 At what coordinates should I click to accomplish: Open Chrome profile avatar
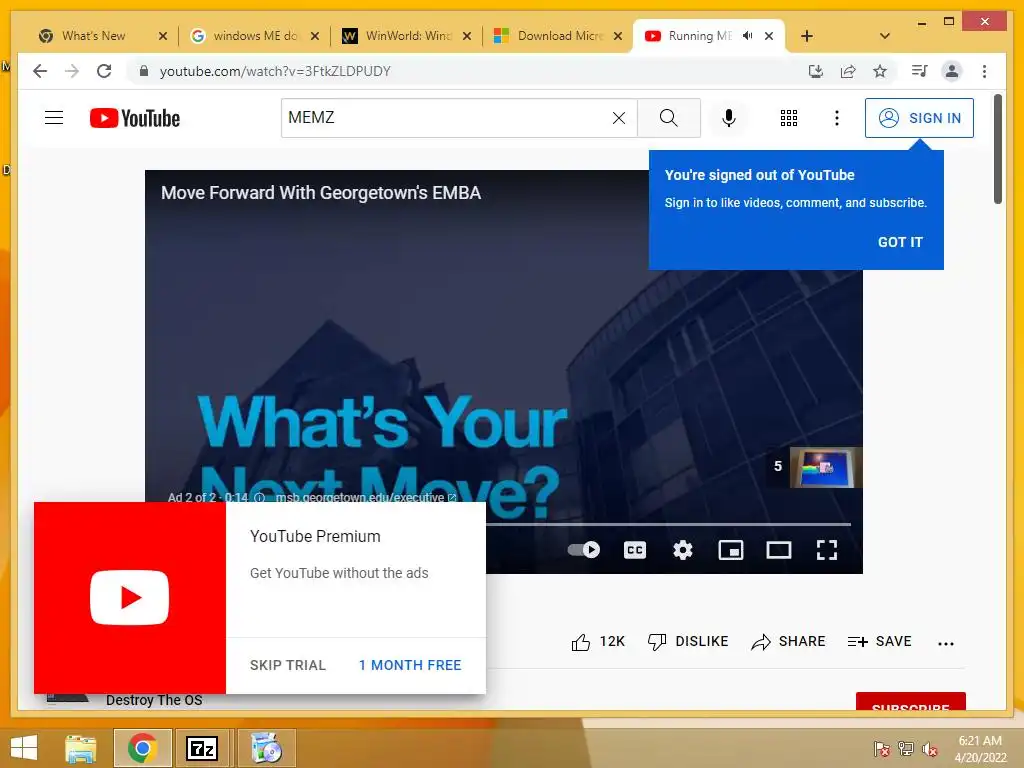click(x=952, y=71)
